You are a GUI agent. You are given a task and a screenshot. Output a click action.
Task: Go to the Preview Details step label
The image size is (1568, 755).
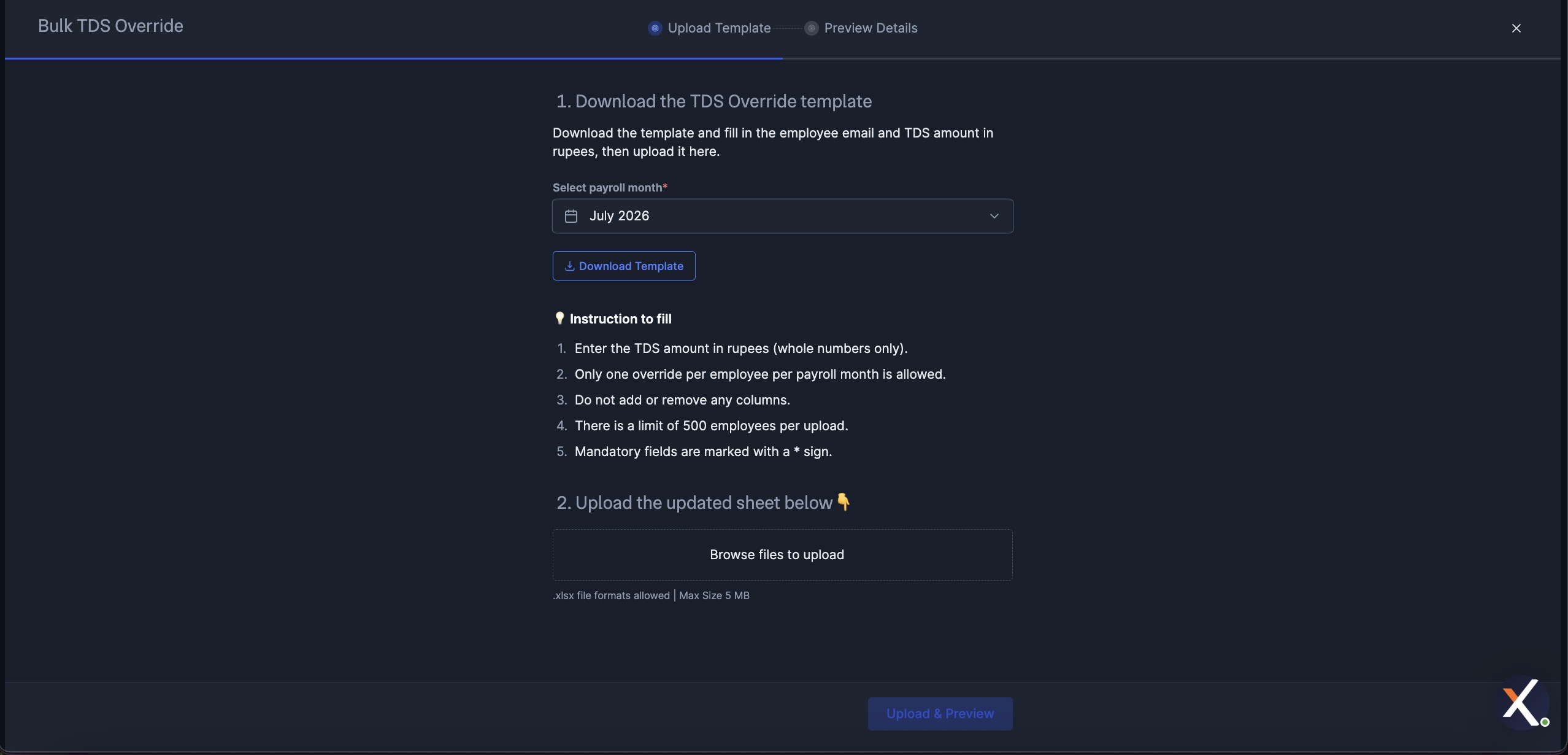point(870,28)
